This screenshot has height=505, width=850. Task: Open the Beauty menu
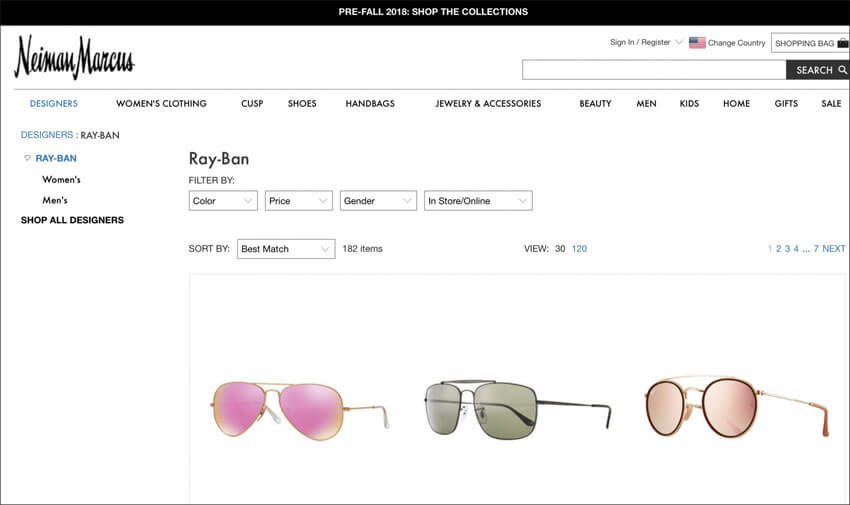pos(595,103)
